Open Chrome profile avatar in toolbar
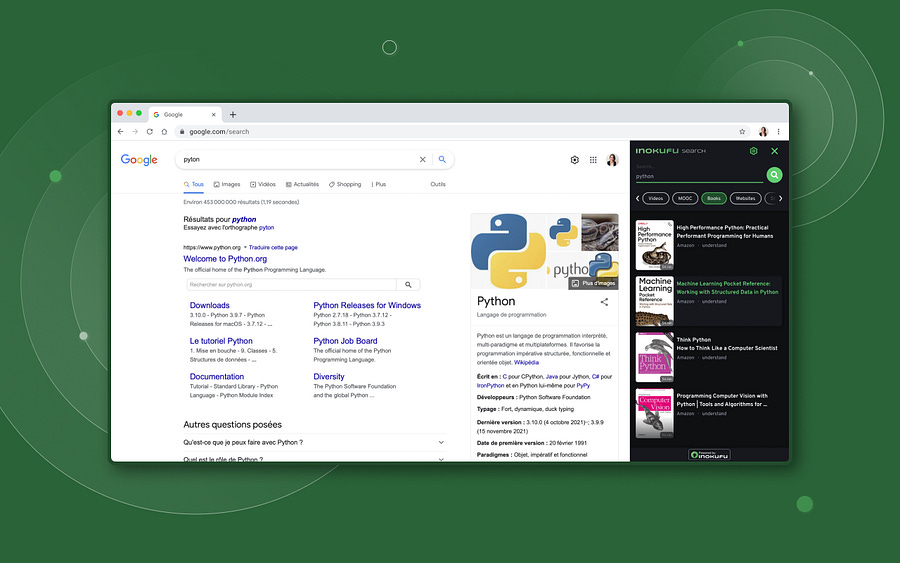The image size is (900, 563). pyautogui.click(x=763, y=131)
